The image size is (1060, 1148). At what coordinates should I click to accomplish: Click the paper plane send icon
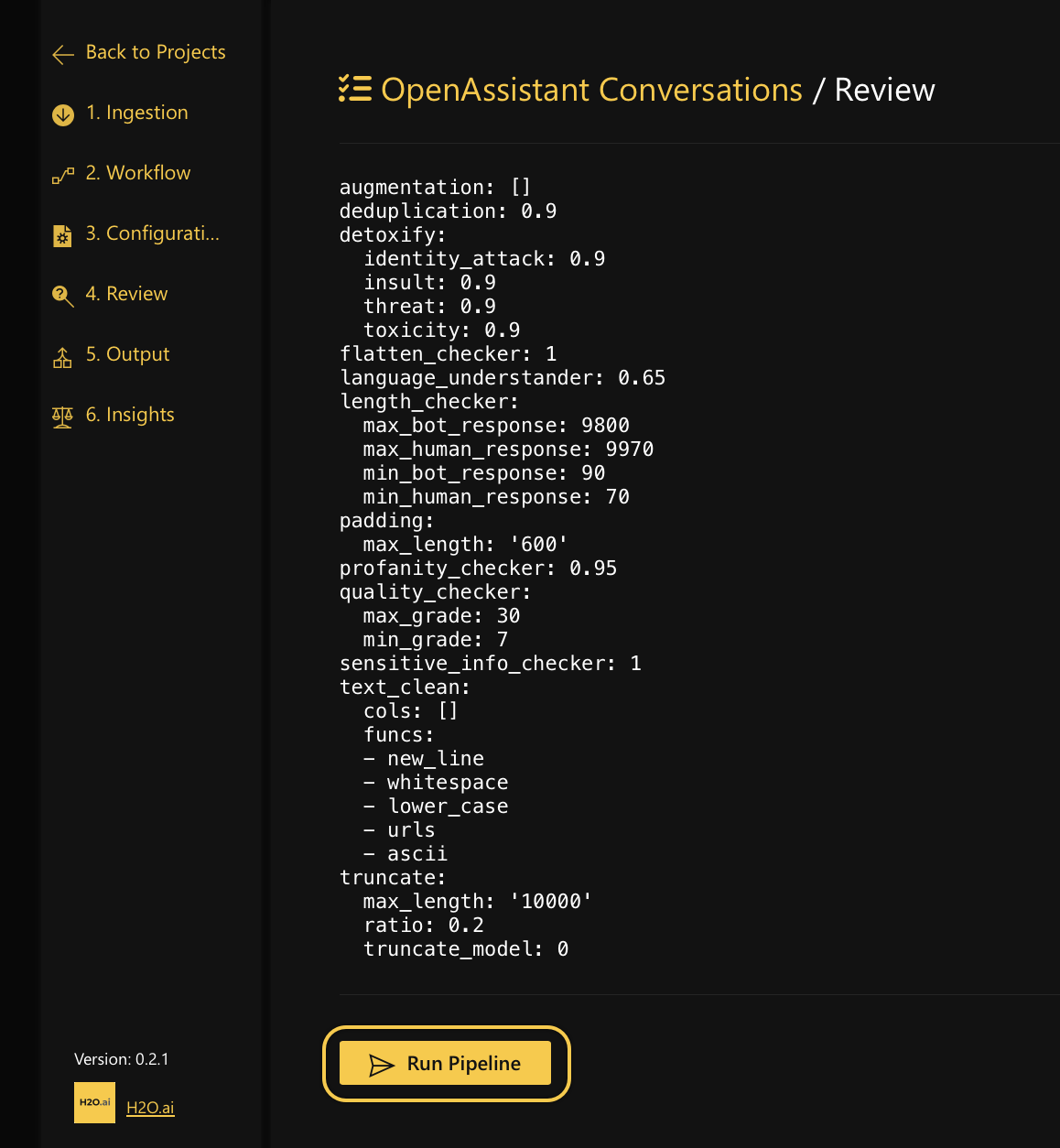click(381, 1065)
